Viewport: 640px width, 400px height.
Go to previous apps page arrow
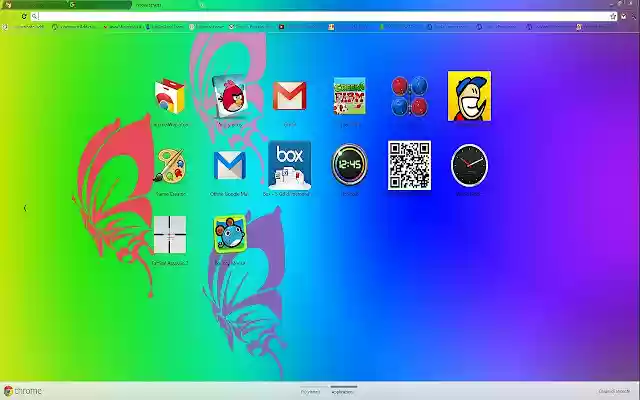coord(25,209)
